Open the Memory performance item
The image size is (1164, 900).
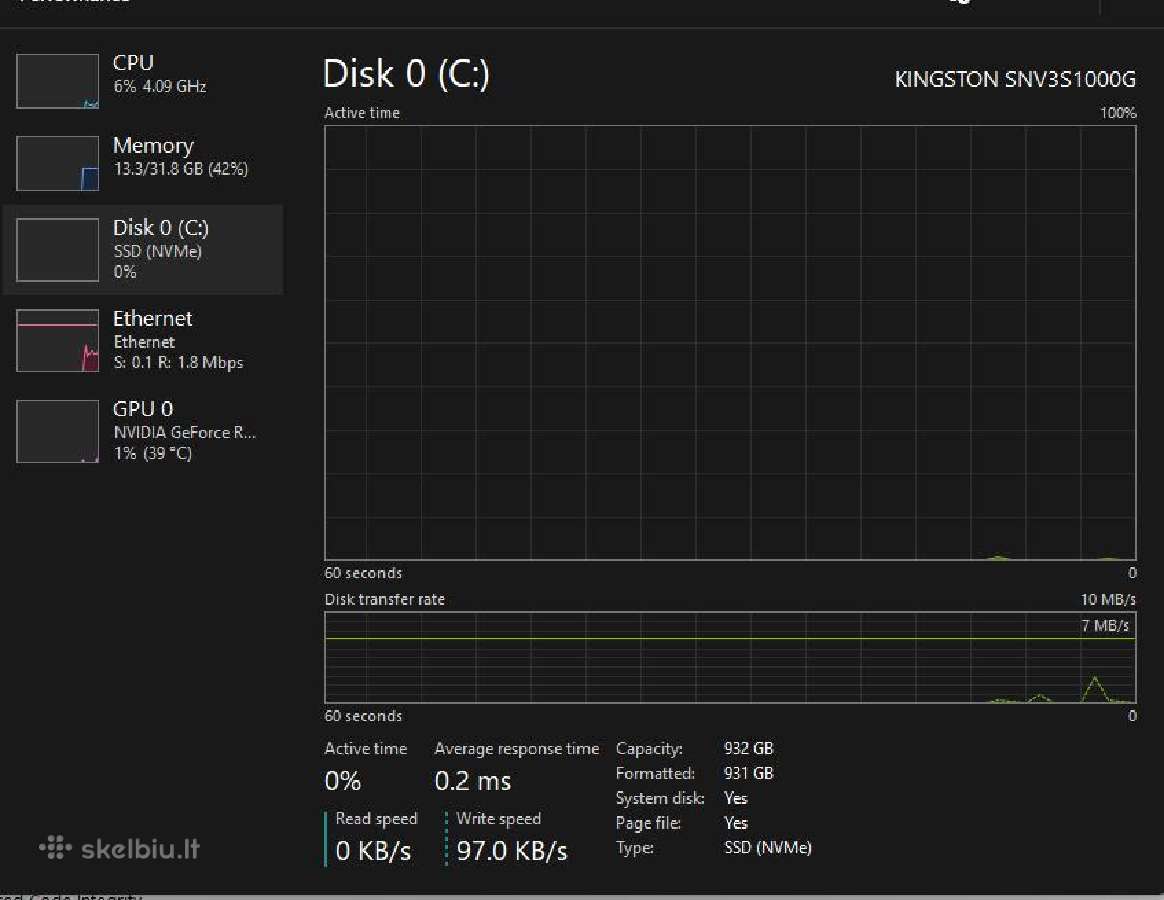(143, 163)
